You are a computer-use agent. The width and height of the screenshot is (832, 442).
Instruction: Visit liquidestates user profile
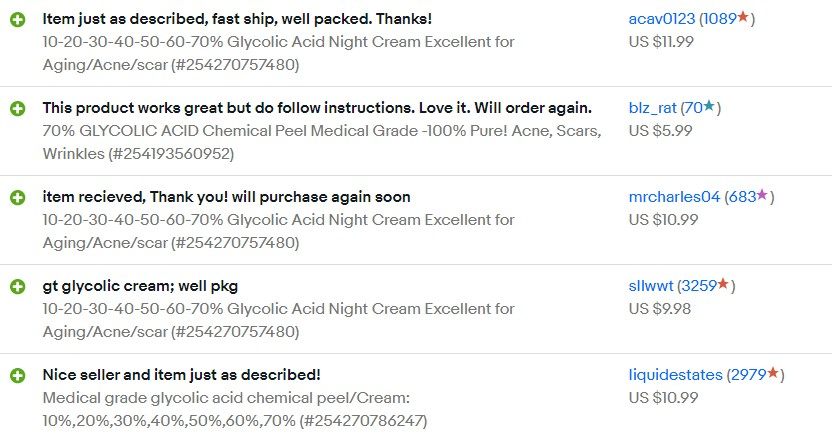[x=675, y=375]
